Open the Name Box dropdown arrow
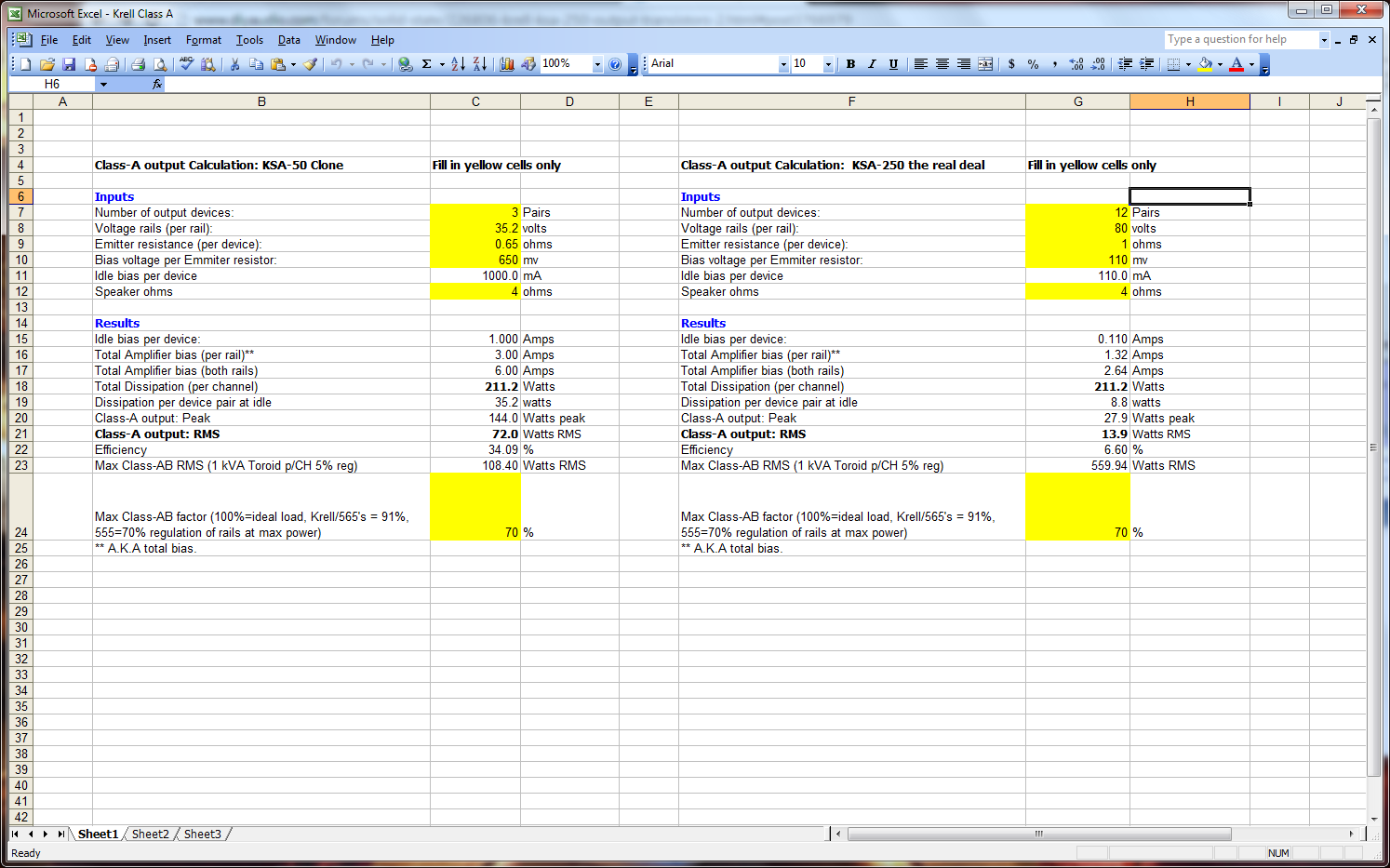Screen dimensions: 1390x868 pyautogui.click(x=103, y=85)
